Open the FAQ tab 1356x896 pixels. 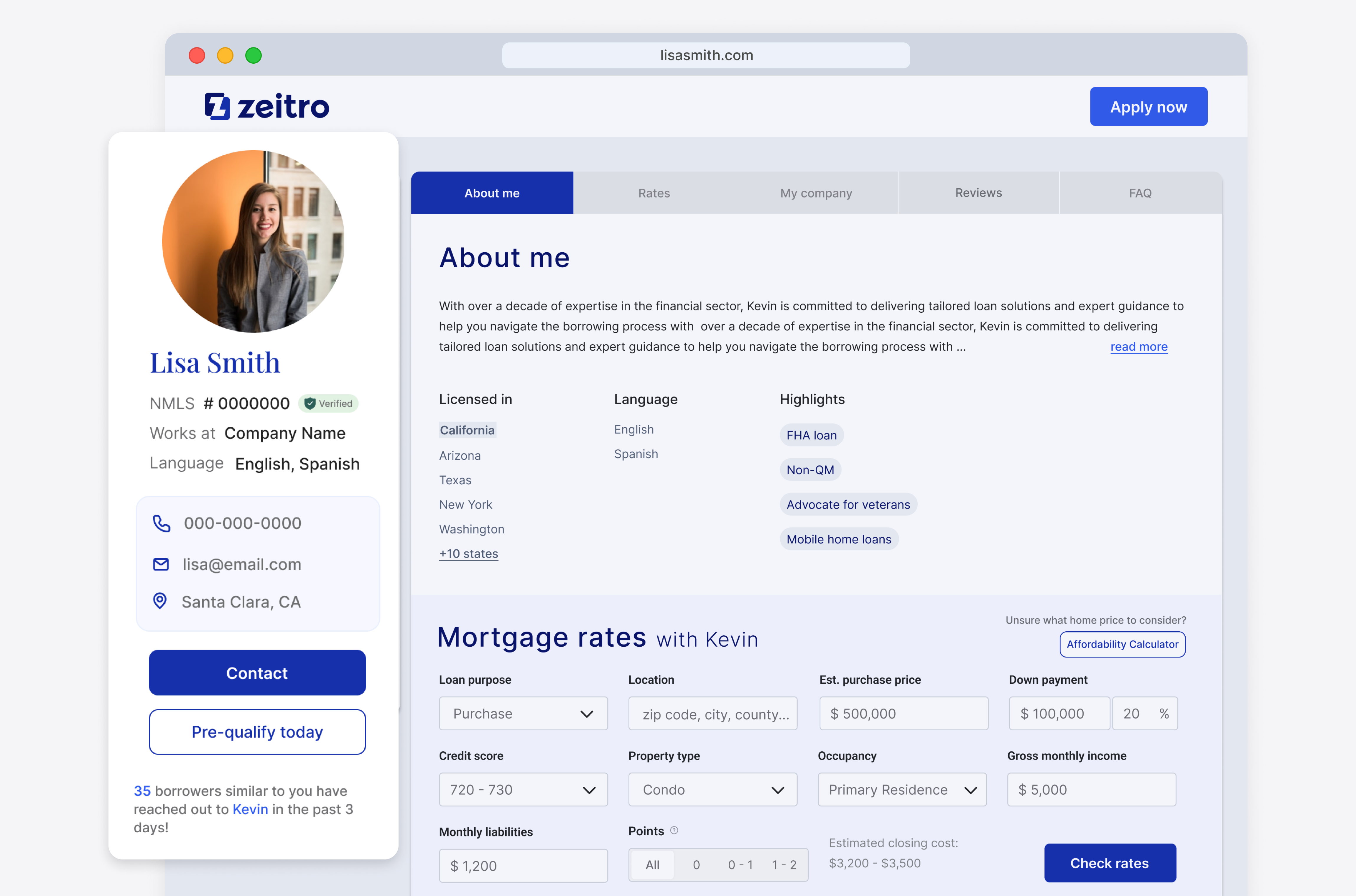pyautogui.click(x=1141, y=193)
